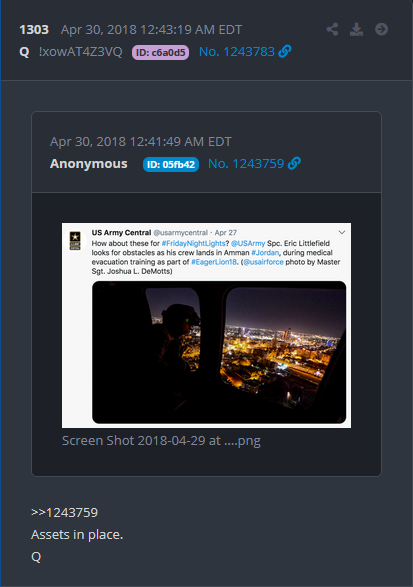Follow the >>1243759 reply reference
The height and width of the screenshot is (587, 413).
[x=64, y=512]
